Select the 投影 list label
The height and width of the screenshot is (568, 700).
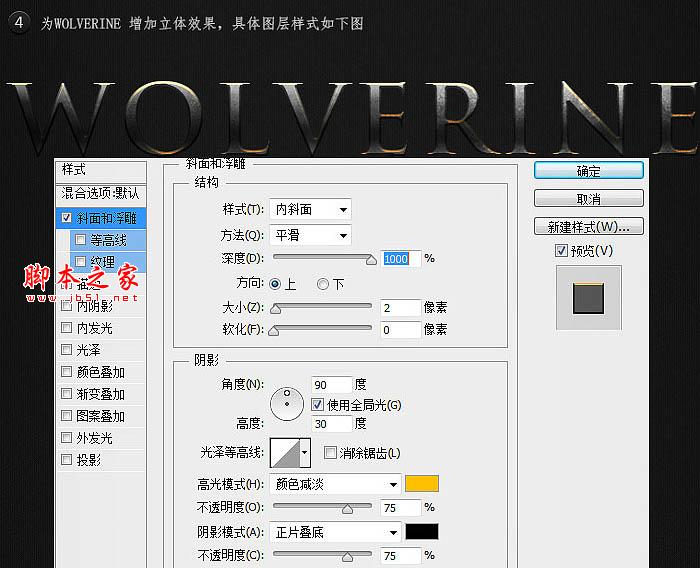[89, 460]
